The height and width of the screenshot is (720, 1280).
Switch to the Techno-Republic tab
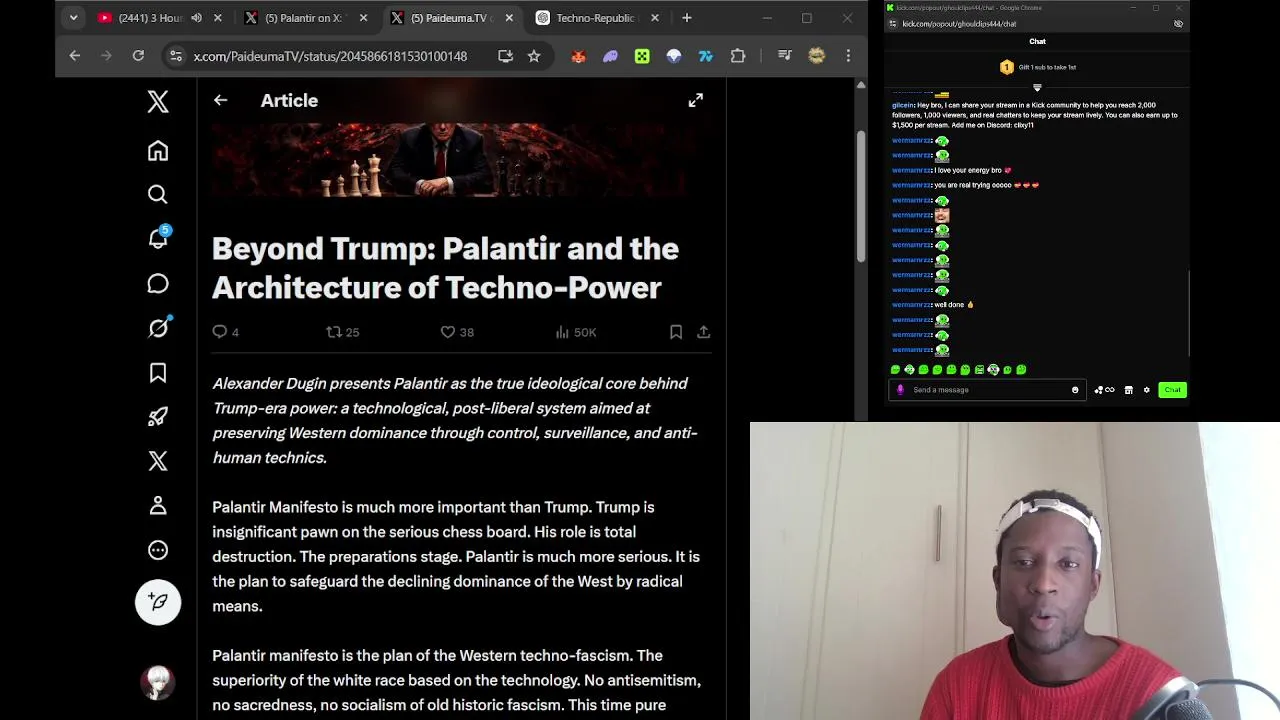pos(594,18)
